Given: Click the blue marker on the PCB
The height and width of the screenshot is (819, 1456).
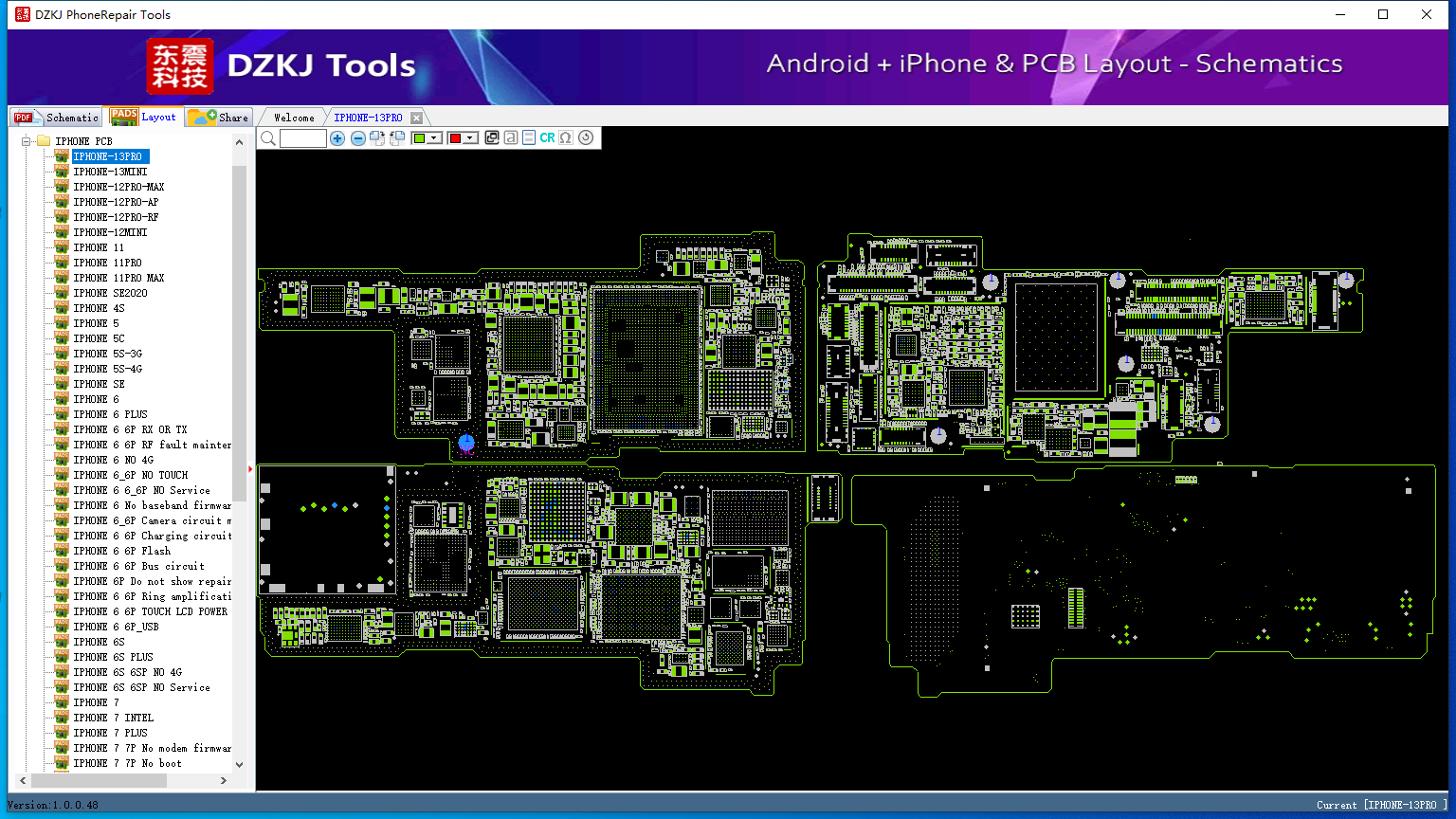Looking at the screenshot, I should coord(465,442).
